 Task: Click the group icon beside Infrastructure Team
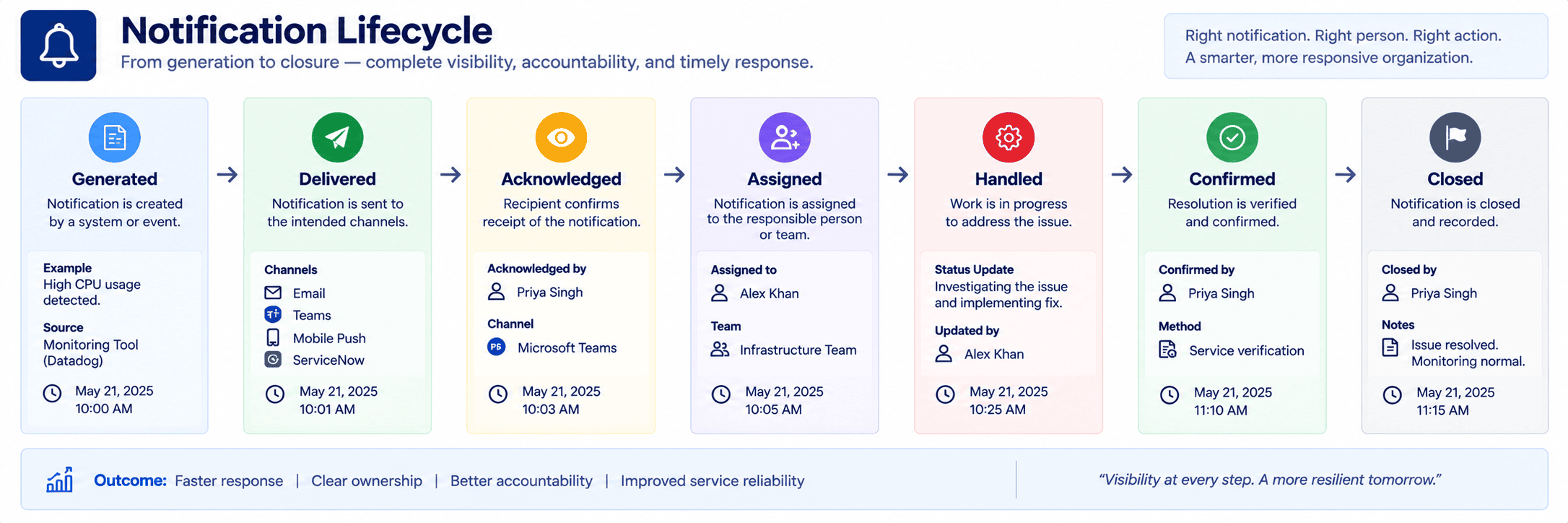720,349
